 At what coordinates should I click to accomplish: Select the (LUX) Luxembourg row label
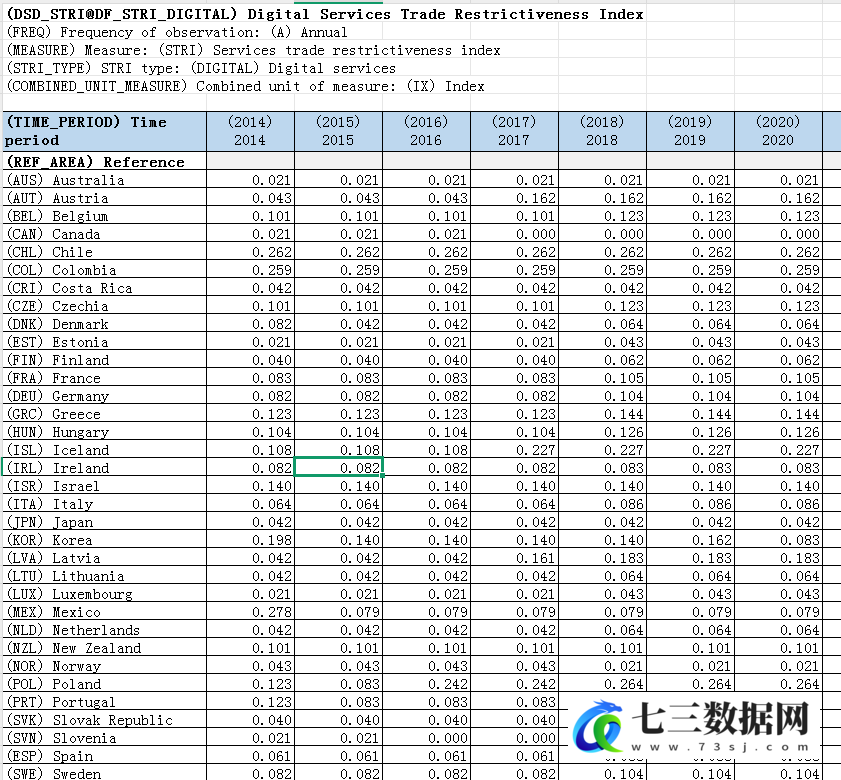pos(105,593)
